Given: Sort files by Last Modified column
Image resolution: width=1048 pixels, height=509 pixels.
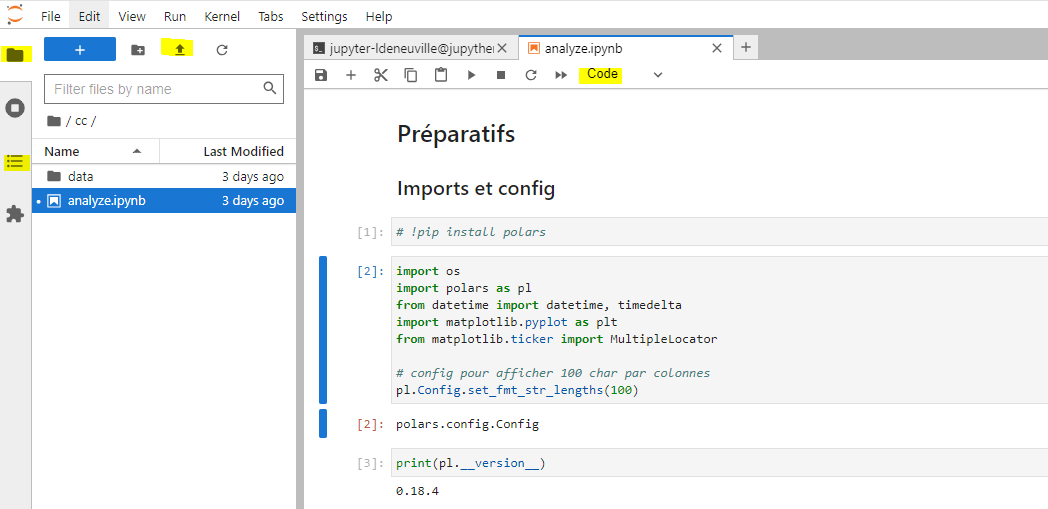Looking at the screenshot, I should [x=242, y=151].
